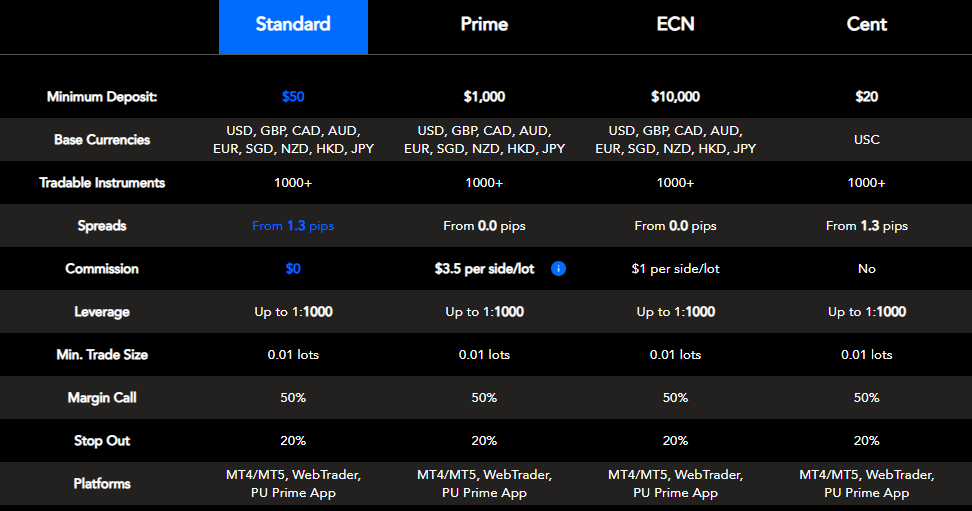Click the Prime $1,000 minimum deposit
The height and width of the screenshot is (511, 972).
(484, 97)
